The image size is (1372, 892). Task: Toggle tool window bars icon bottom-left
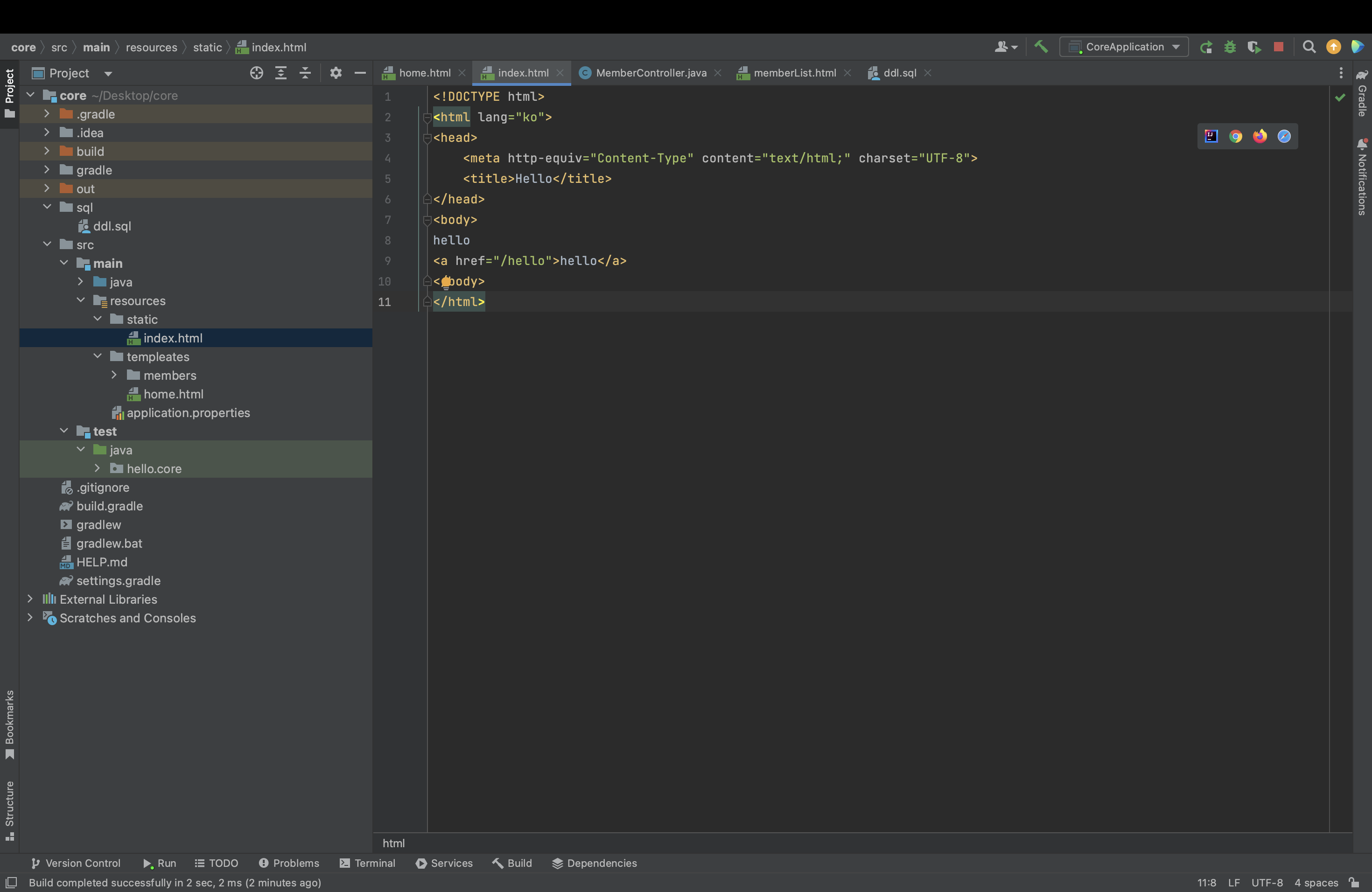[x=11, y=882]
